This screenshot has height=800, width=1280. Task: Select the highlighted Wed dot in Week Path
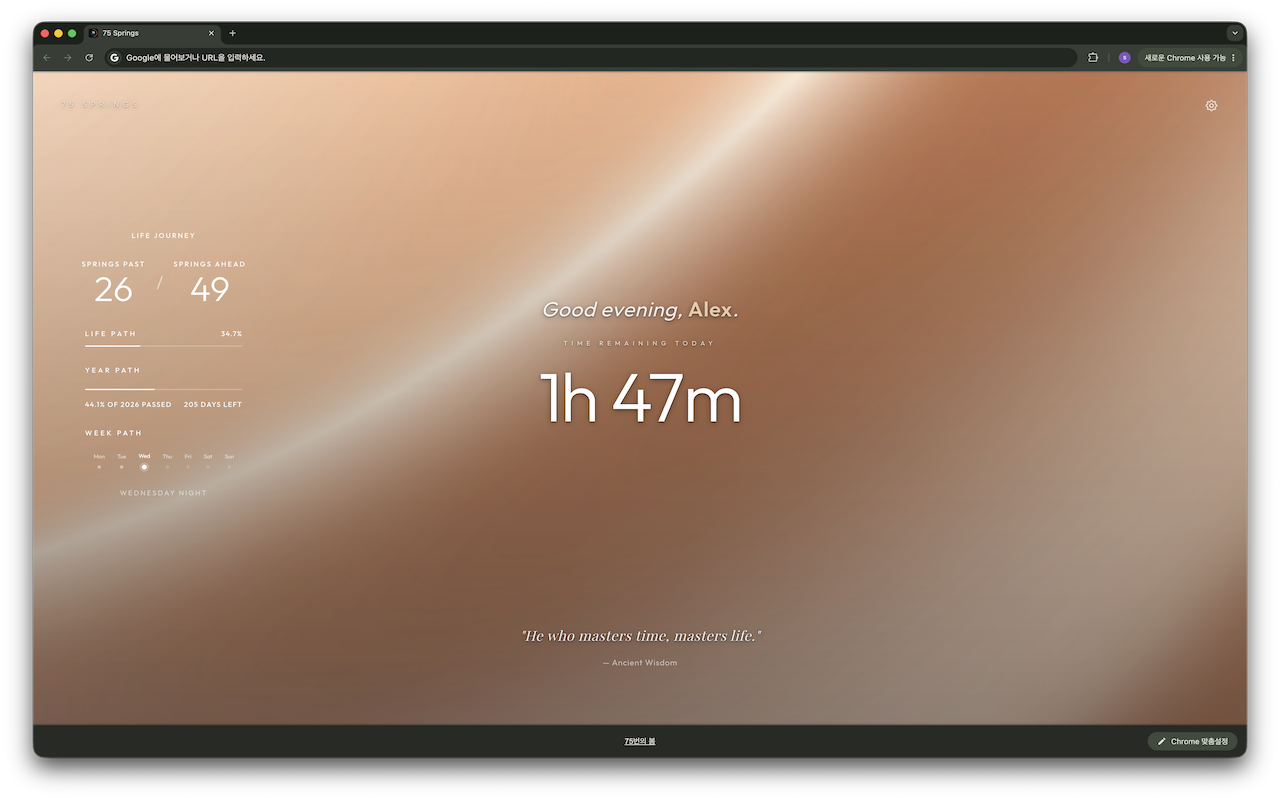click(144, 467)
